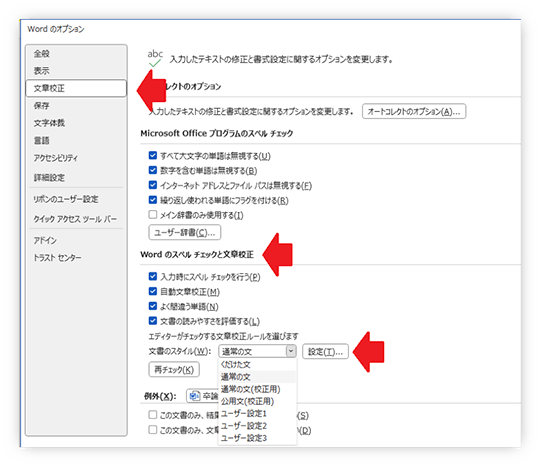Viewport: 539px width, 466px height.
Task: Select the 文章校正 category
Action: (76, 88)
